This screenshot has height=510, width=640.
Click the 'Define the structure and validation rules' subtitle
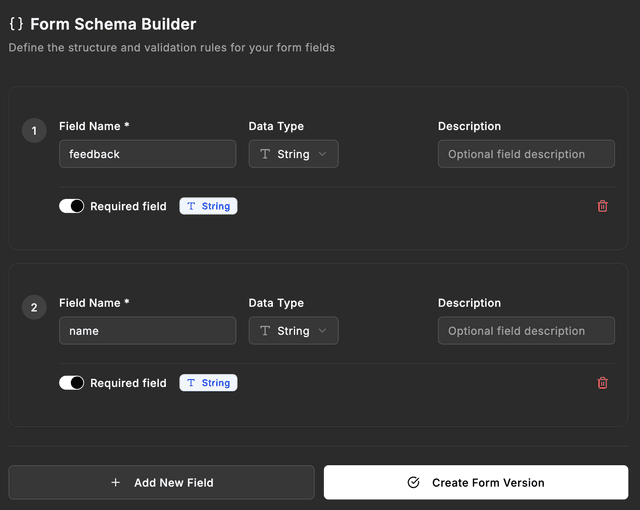(171, 48)
